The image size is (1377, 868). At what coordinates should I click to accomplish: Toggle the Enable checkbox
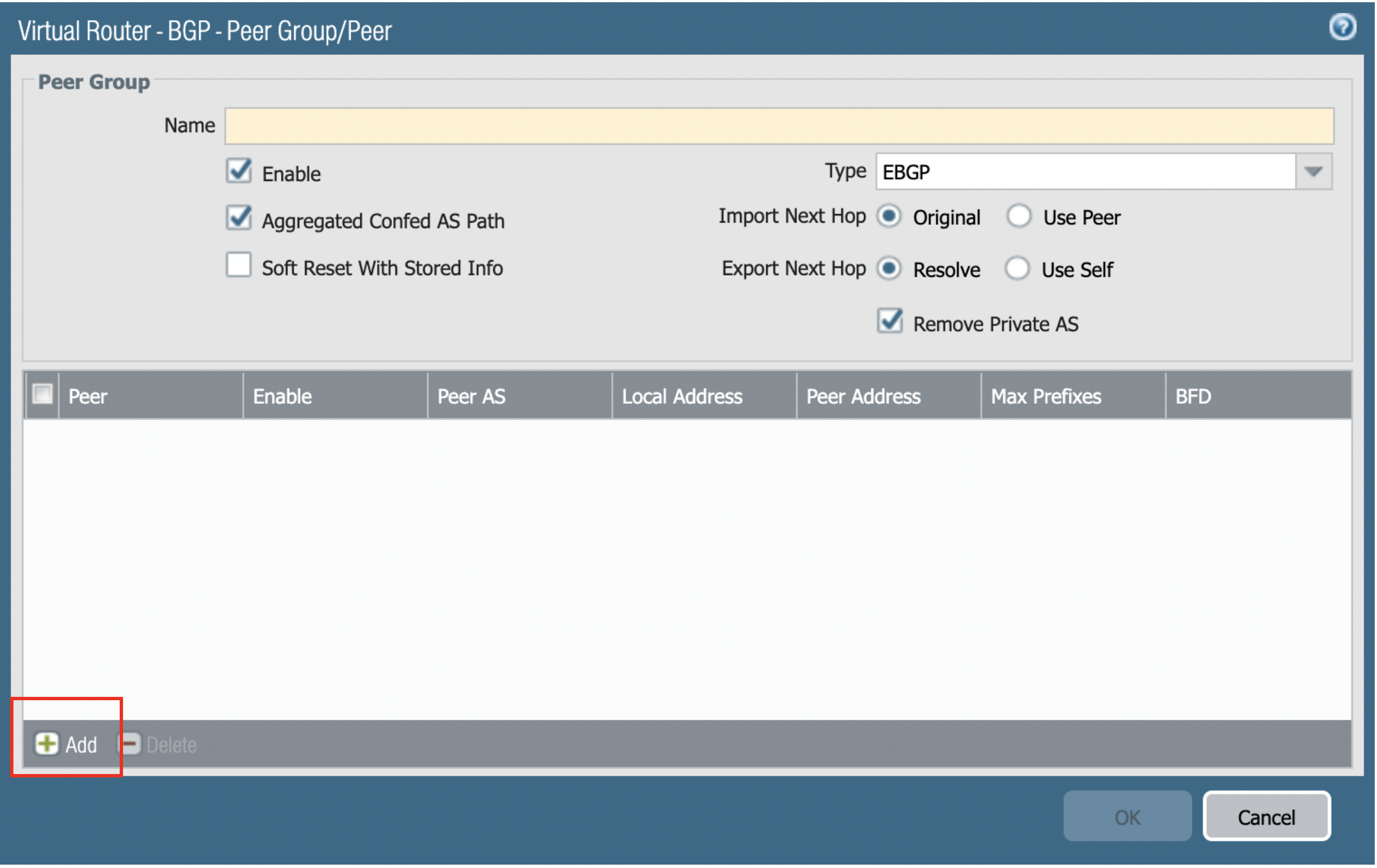(x=238, y=171)
